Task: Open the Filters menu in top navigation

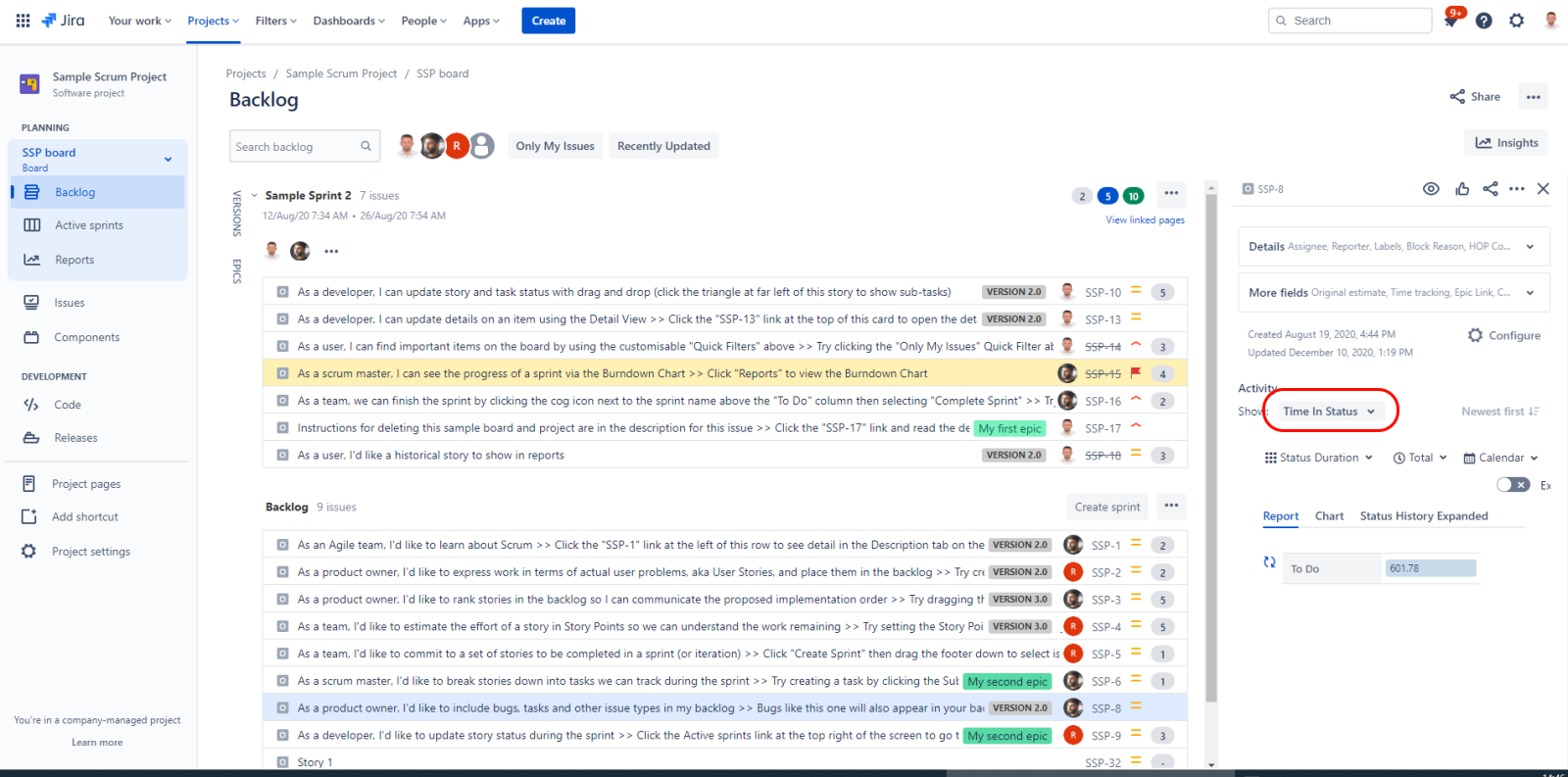Action: 275,21
